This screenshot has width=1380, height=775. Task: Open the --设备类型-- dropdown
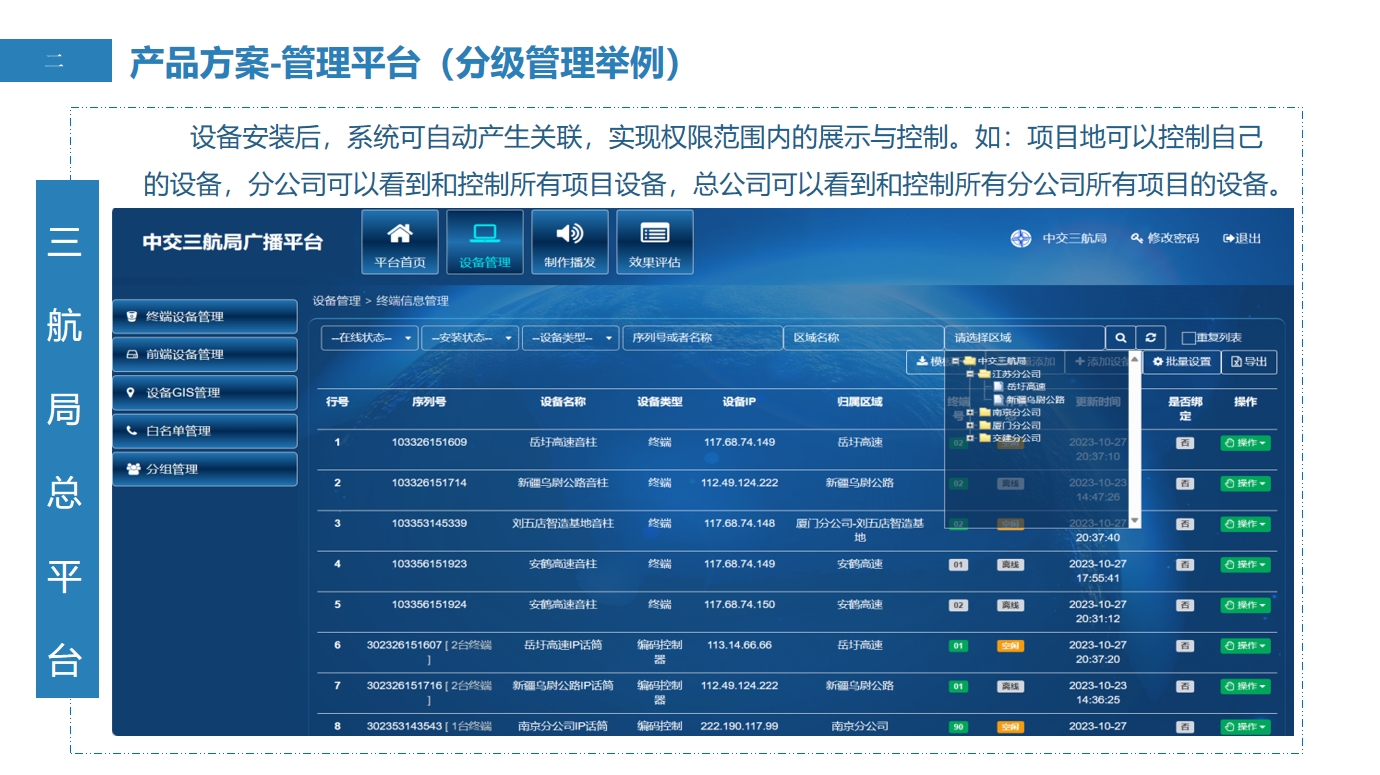(x=570, y=338)
